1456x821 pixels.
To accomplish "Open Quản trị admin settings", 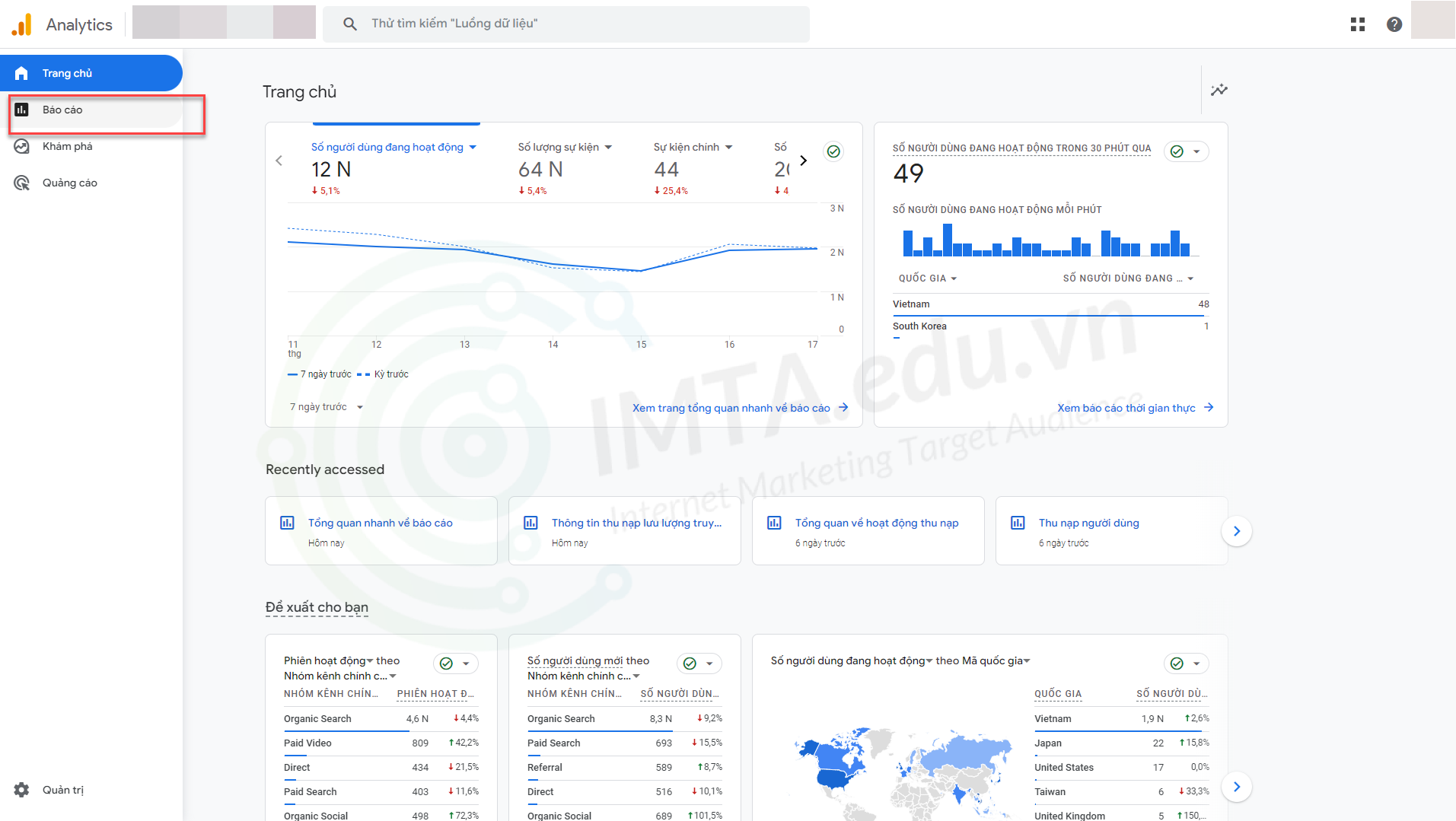I will point(91,790).
